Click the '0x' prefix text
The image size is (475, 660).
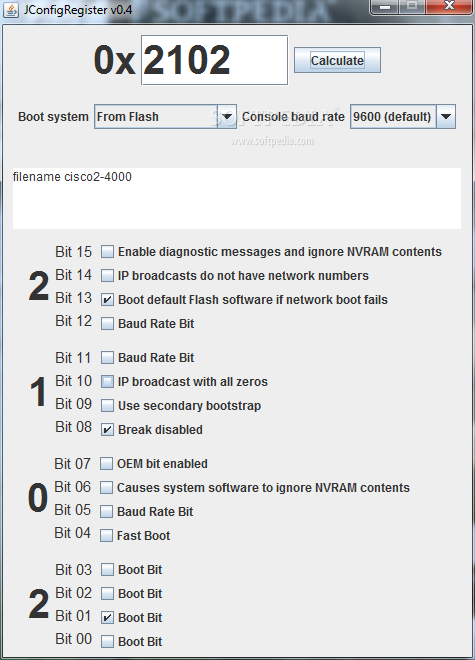(114, 60)
